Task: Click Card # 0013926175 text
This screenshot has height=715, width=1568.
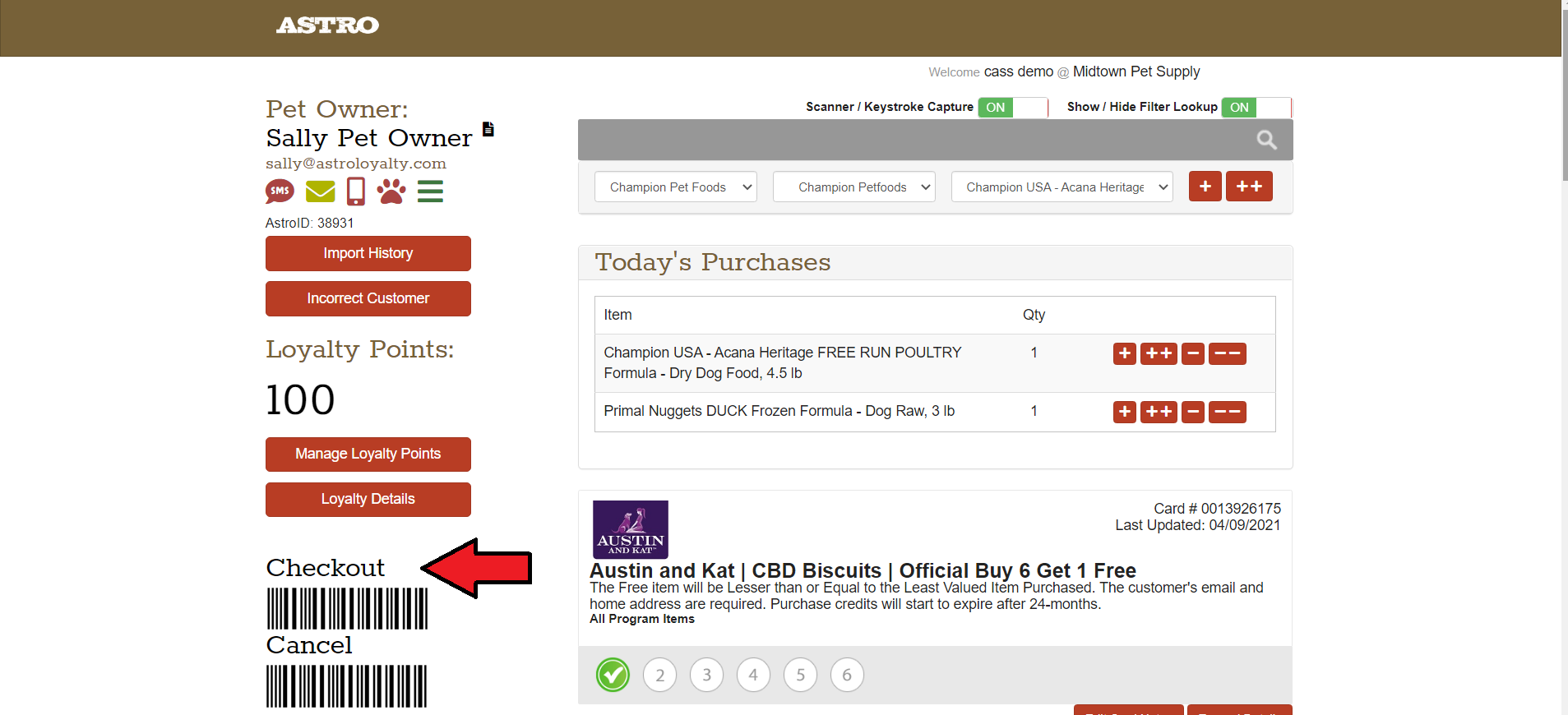Action: tap(1217, 509)
